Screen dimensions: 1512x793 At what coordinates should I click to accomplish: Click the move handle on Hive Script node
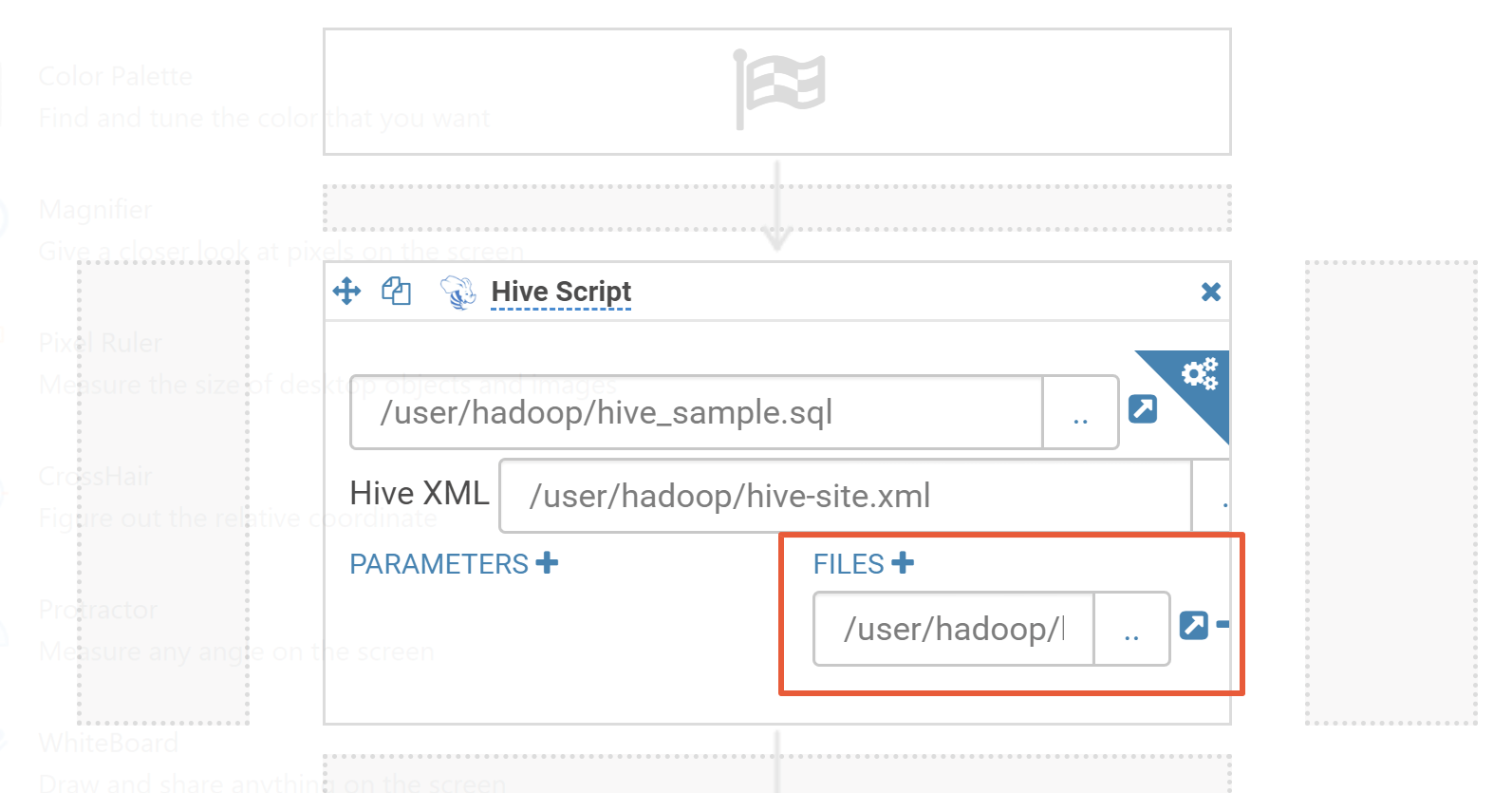point(347,291)
